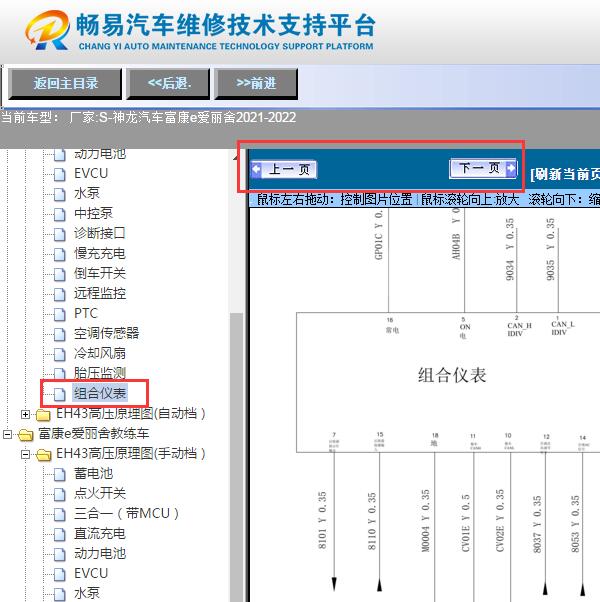Expand the EH43高压原理图(自动档) folder
This screenshot has width=600, height=602.
pos(25,414)
